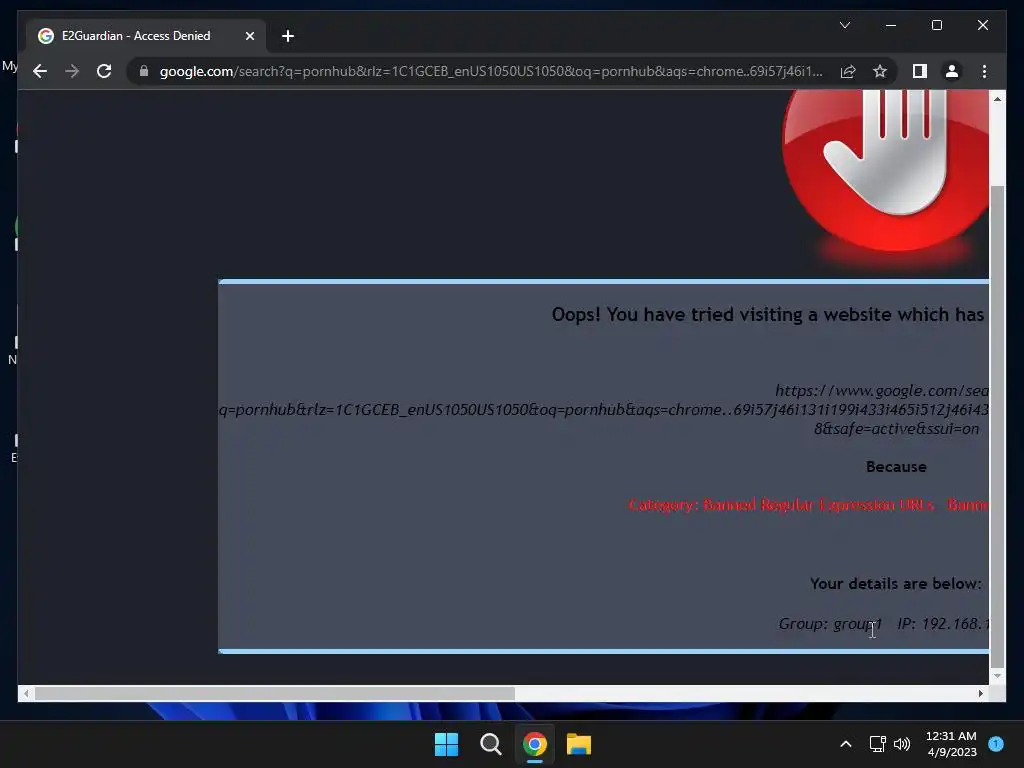Show hidden system tray icons
Image resolution: width=1024 pixels, height=768 pixels.
pos(846,744)
